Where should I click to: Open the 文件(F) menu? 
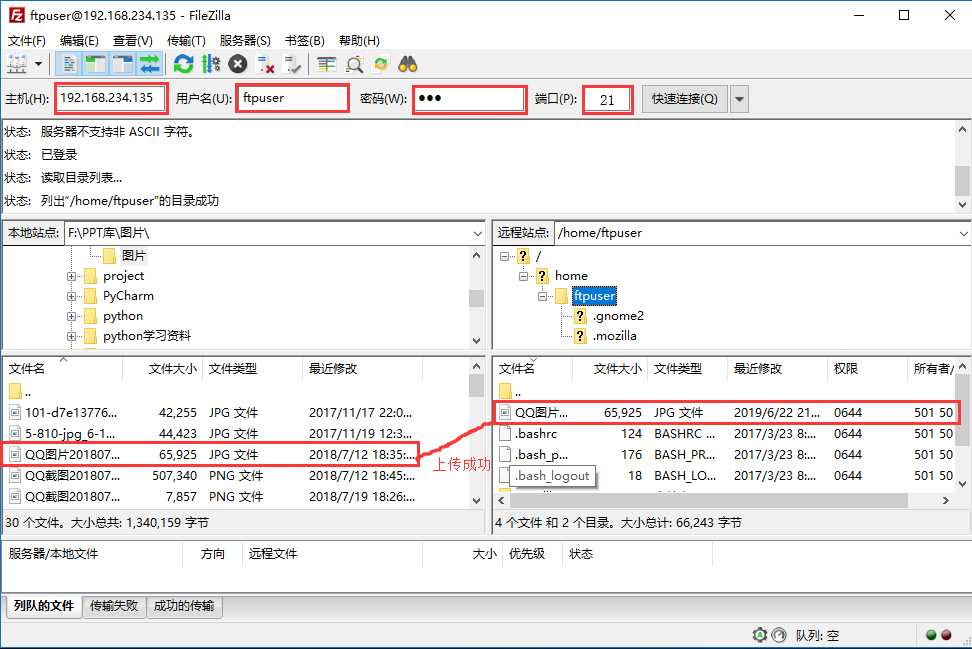[27, 41]
